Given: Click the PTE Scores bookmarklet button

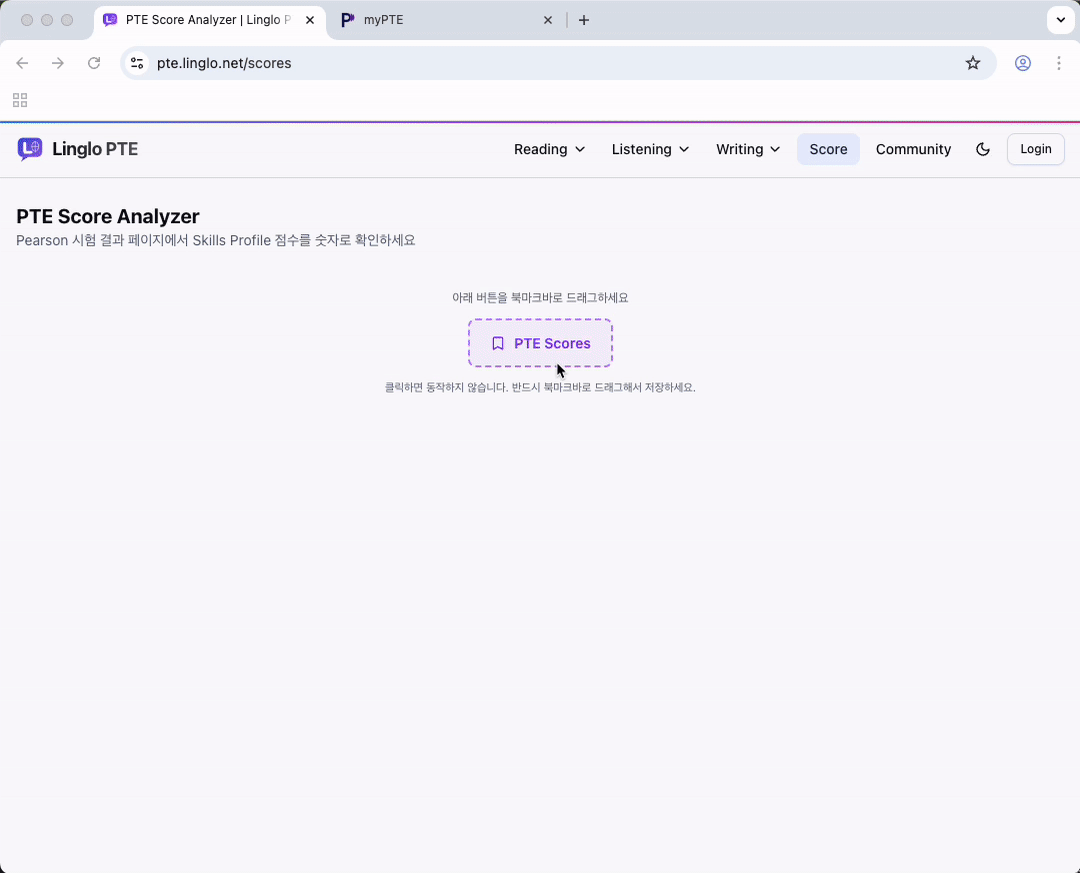Looking at the screenshot, I should [x=540, y=343].
